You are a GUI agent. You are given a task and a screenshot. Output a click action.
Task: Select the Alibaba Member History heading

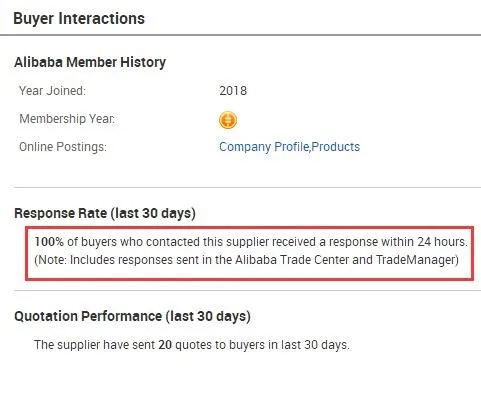point(90,62)
